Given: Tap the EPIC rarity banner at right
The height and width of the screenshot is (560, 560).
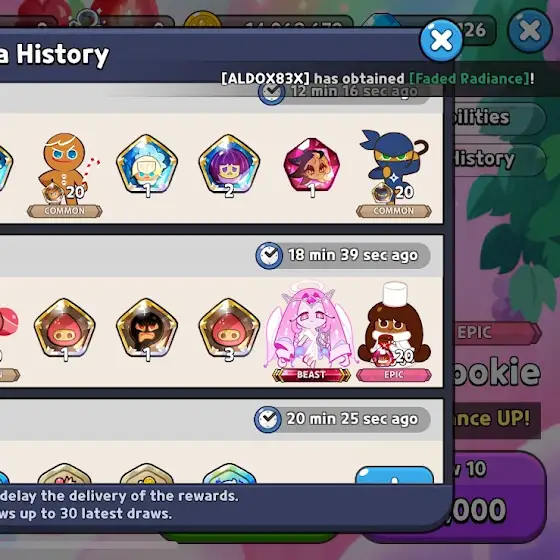Looking at the screenshot, I should pos(498,333).
